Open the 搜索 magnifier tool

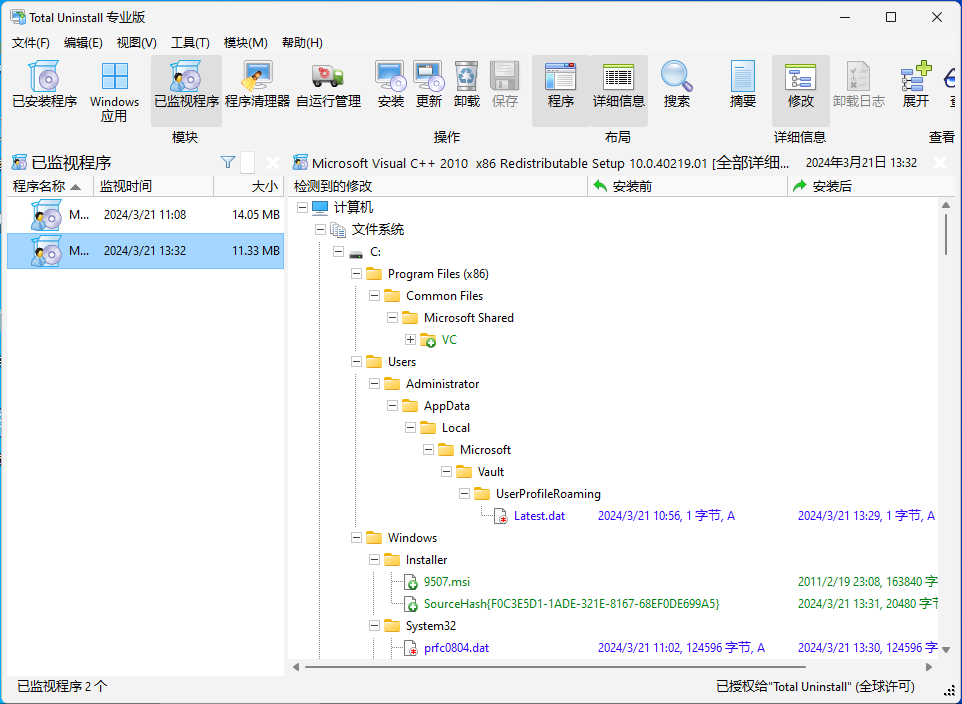point(677,85)
